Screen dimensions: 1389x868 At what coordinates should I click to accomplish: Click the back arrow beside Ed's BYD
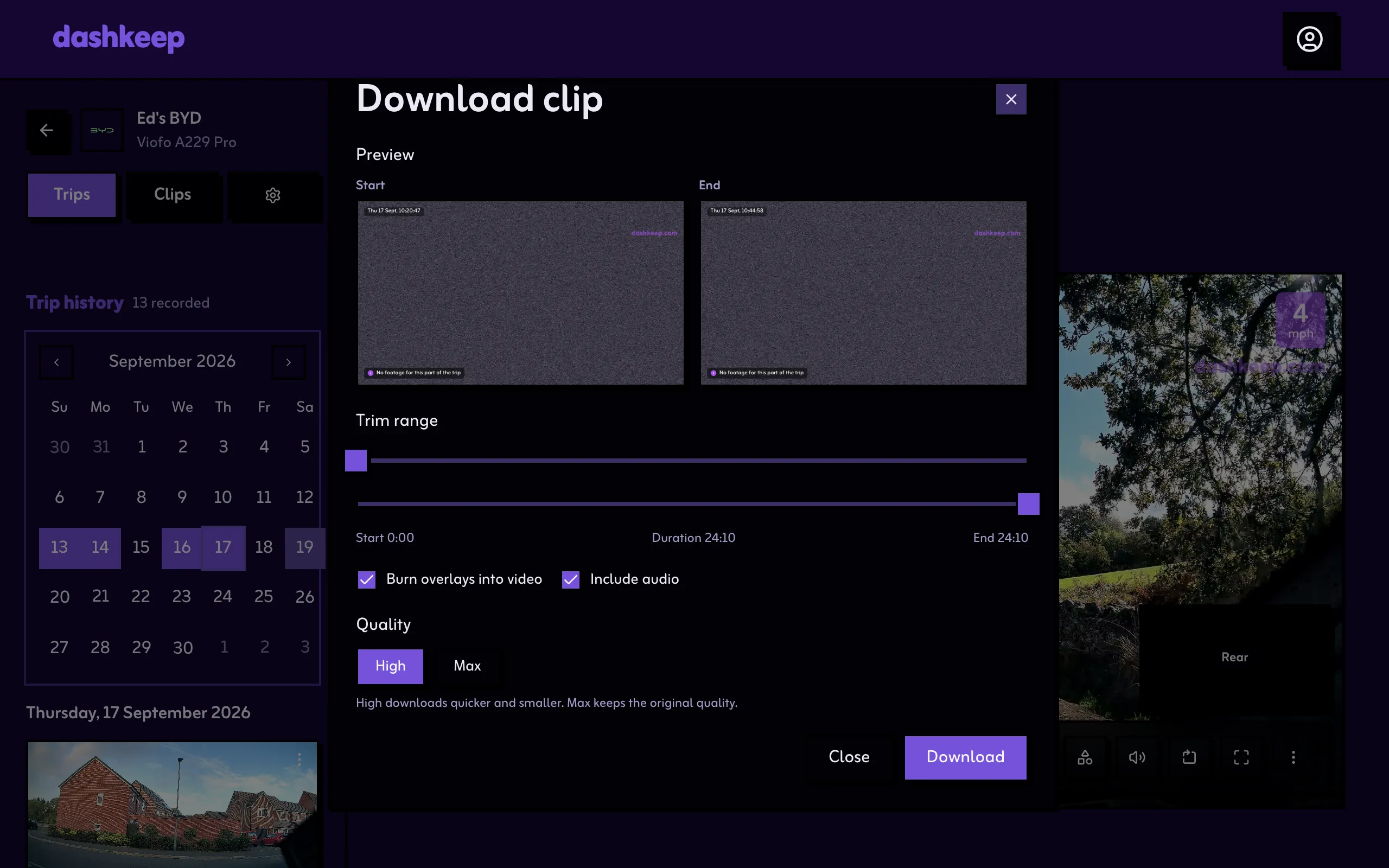tap(47, 130)
